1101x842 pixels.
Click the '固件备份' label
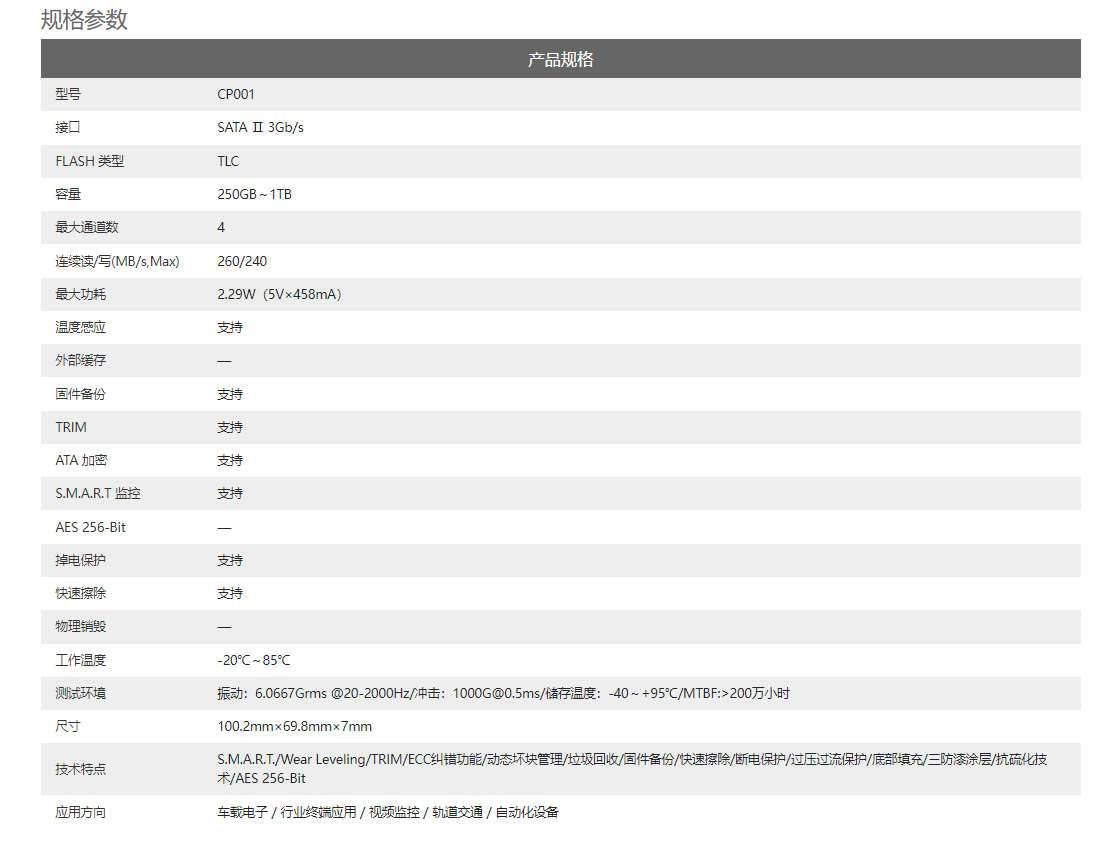coord(81,394)
